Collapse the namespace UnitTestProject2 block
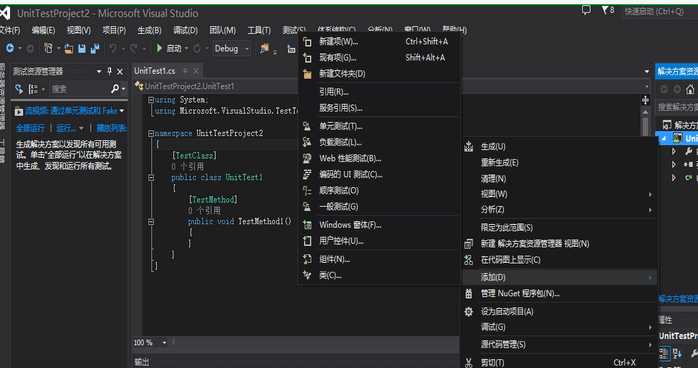The width and height of the screenshot is (698, 368). 151,133
